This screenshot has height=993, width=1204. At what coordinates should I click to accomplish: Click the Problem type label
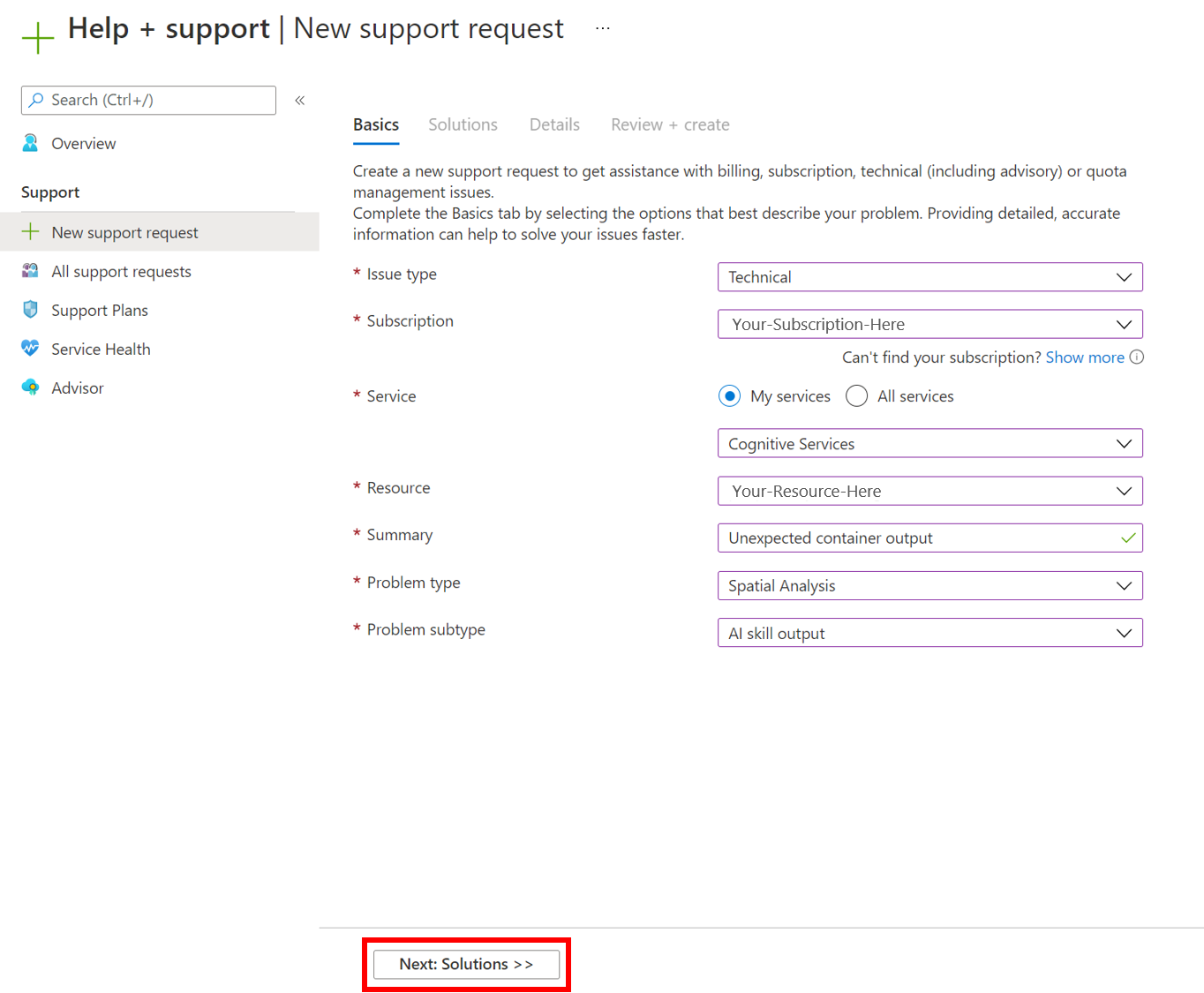point(414,583)
